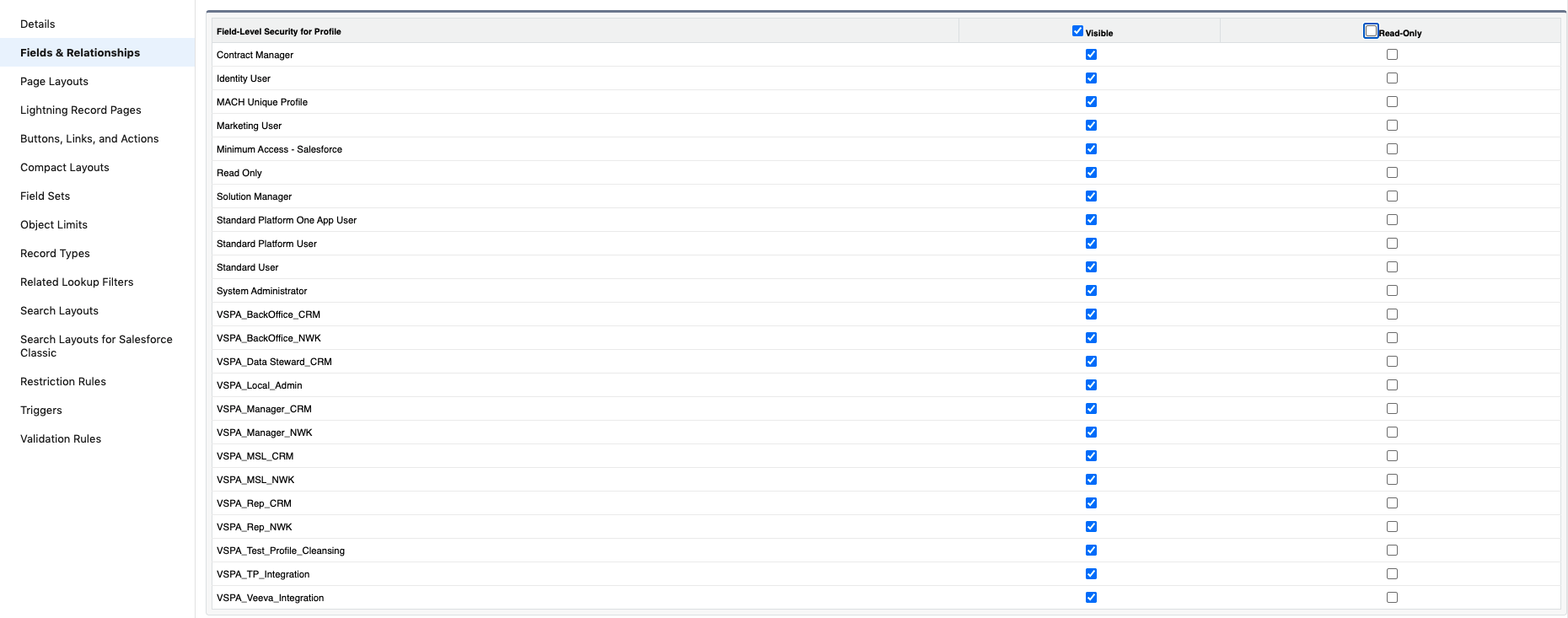This screenshot has width=1568, height=618.
Task: Toggle the Visible header checkbox for all profiles
Action: (x=1077, y=31)
